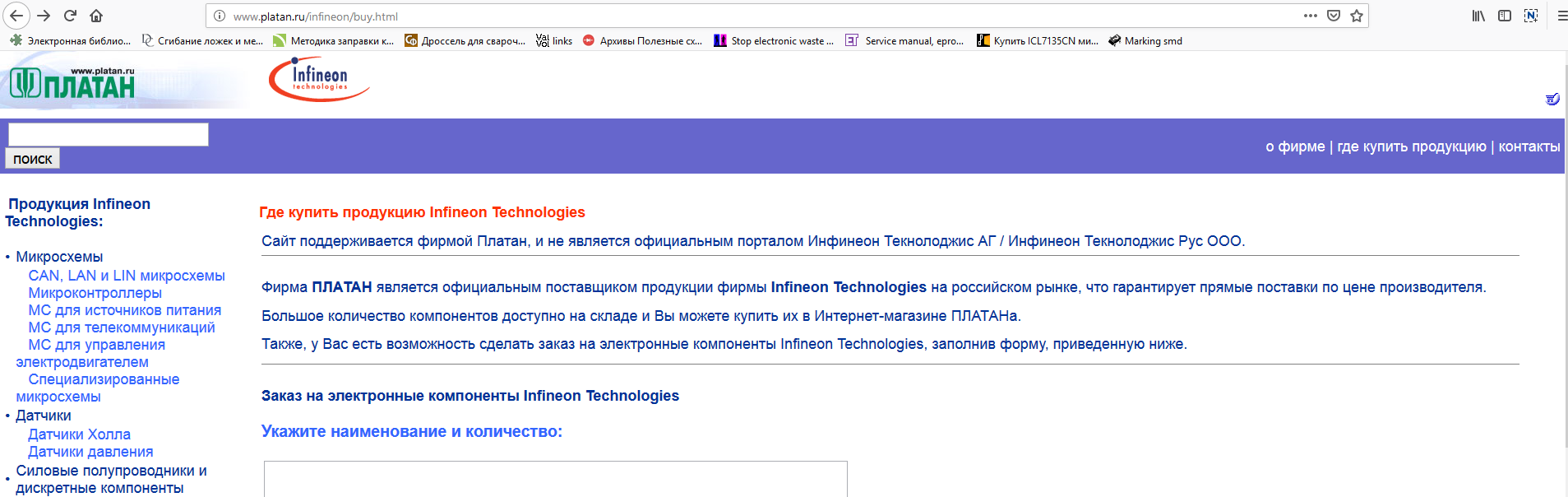This screenshot has width=1568, height=497.
Task: Open 'Электронная библио...' bookmark
Action: [x=71, y=40]
